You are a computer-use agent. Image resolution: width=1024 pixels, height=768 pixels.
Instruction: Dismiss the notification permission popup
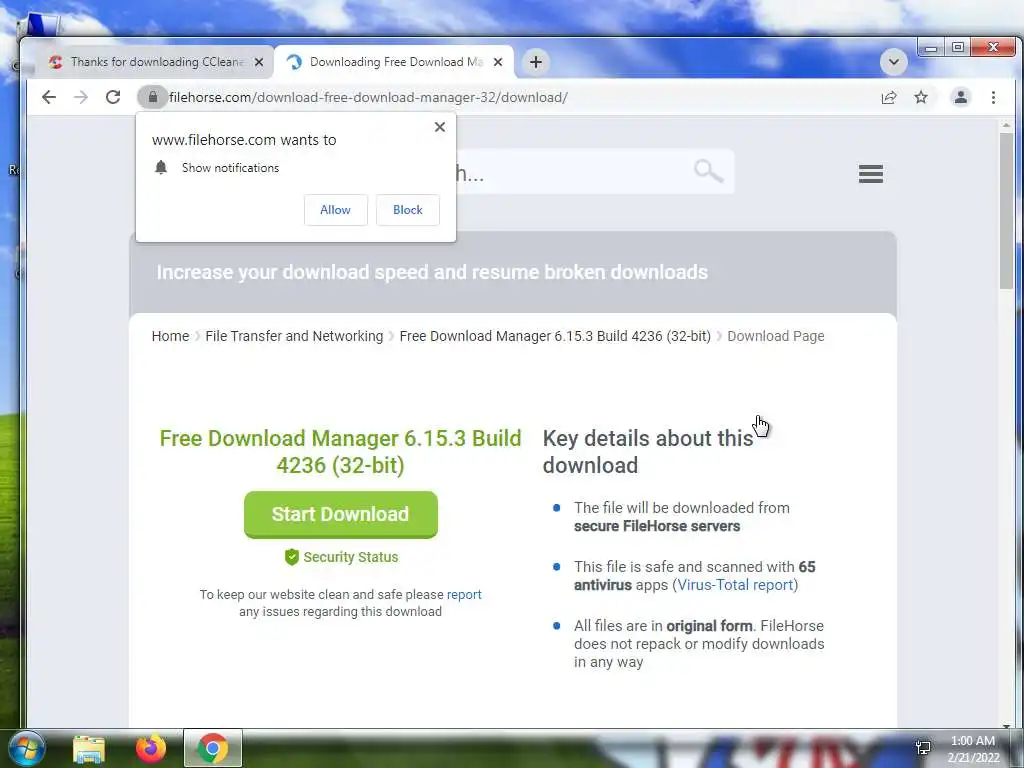click(x=440, y=127)
